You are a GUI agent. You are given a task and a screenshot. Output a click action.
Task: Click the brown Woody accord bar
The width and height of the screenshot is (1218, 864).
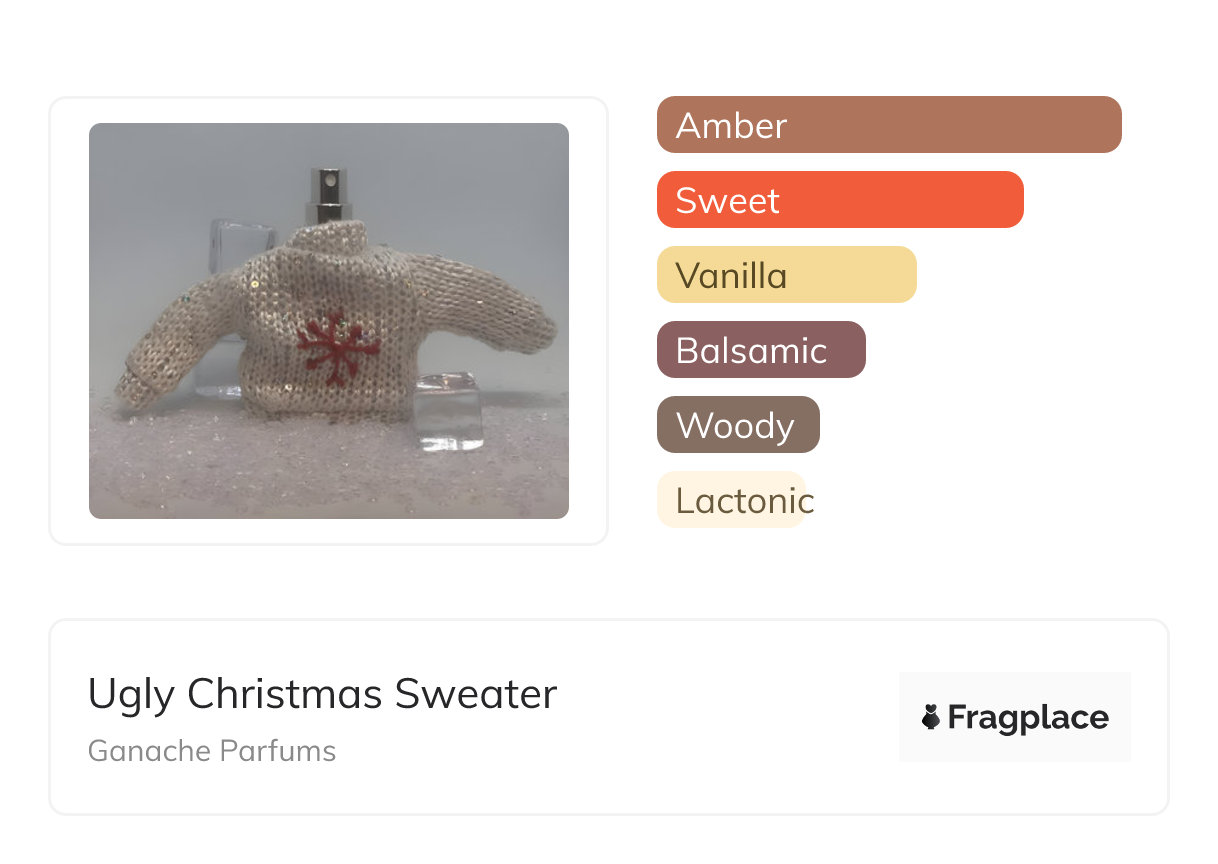[737, 425]
